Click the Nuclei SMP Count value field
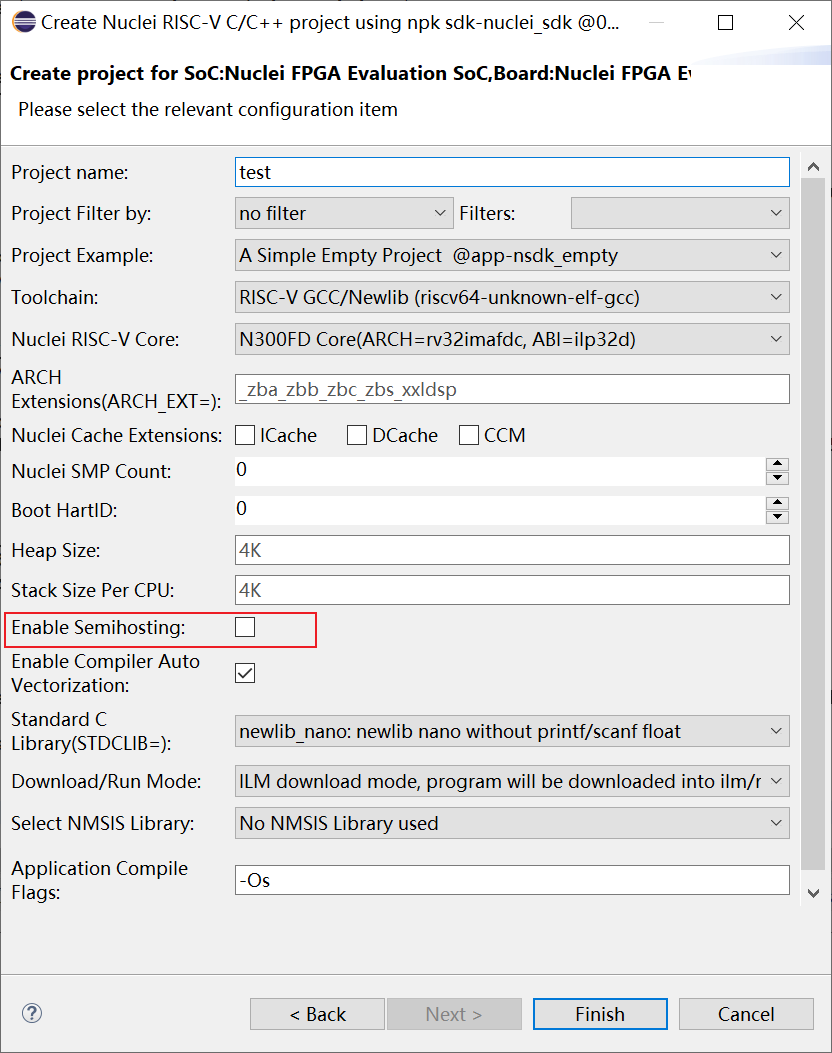 pyautogui.click(x=500, y=471)
